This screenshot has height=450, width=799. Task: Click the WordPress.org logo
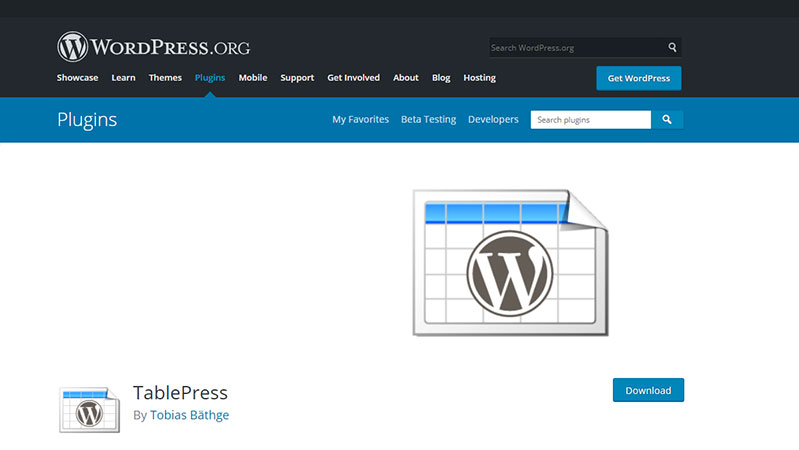[x=153, y=47]
